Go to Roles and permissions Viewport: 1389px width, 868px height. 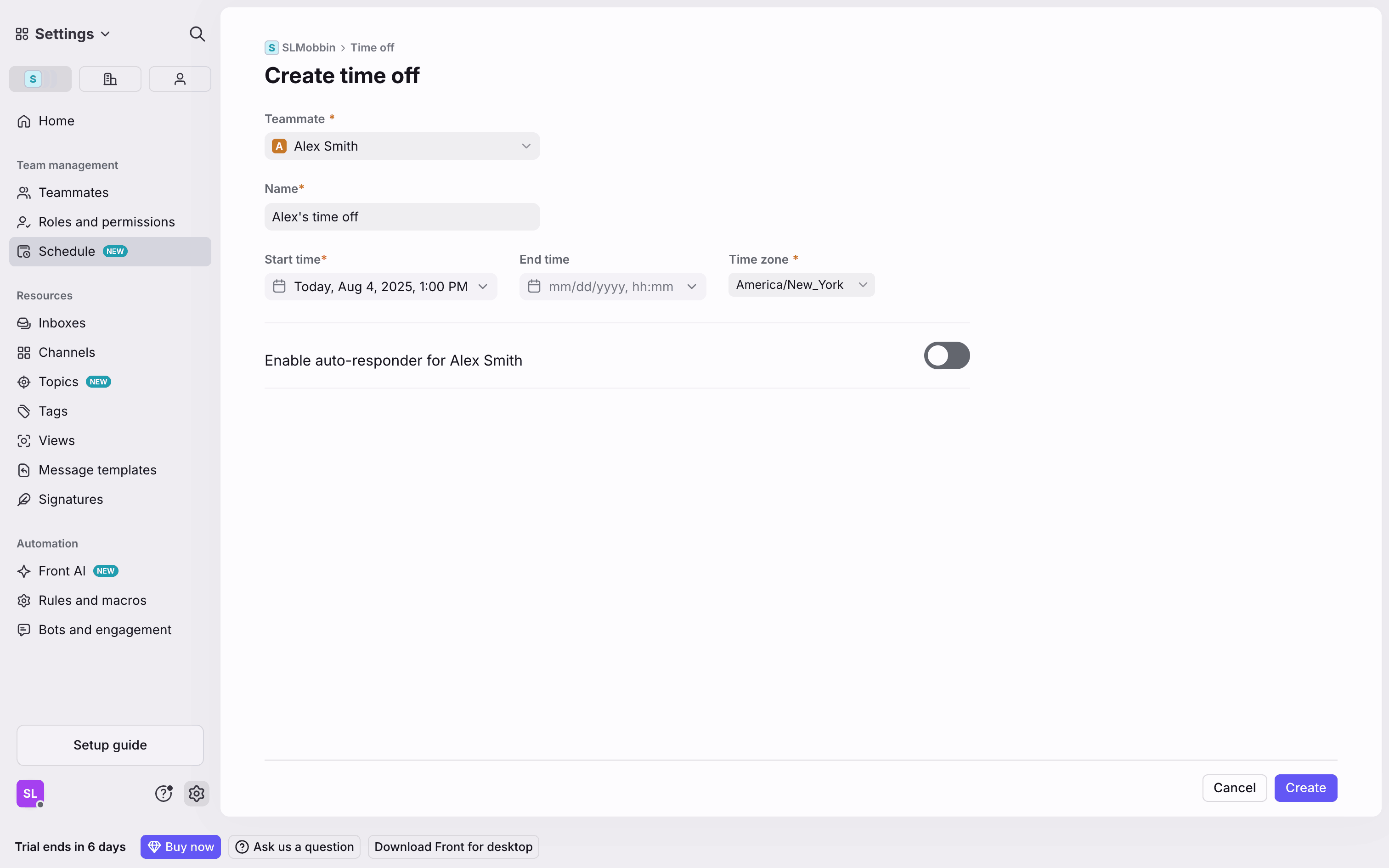(x=106, y=222)
